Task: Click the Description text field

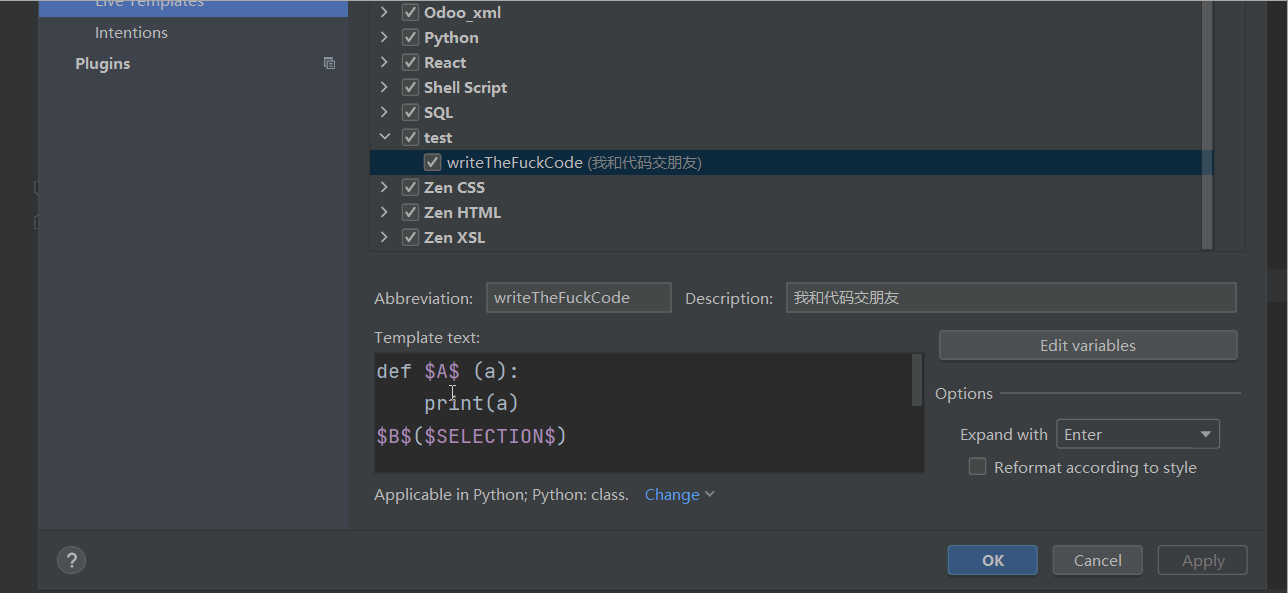Action: click(1011, 298)
